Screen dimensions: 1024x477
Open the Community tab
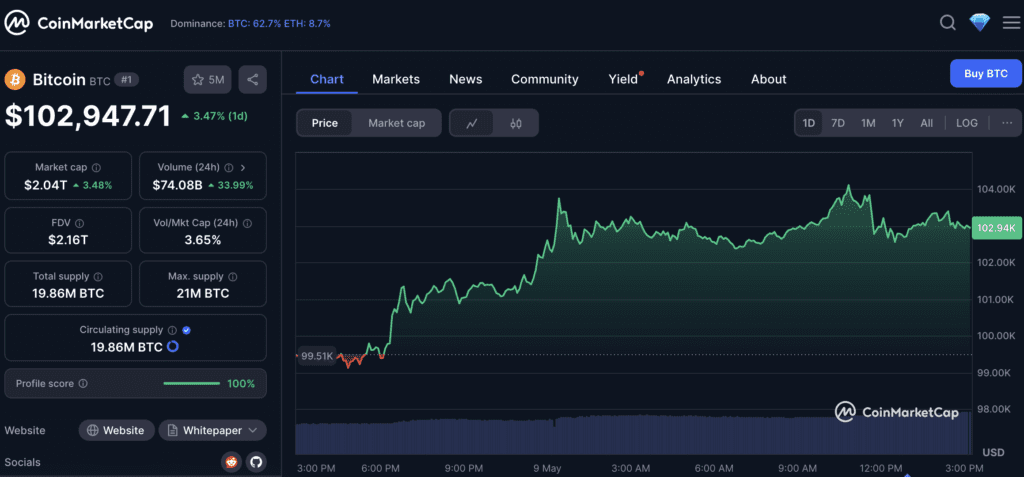coord(545,79)
